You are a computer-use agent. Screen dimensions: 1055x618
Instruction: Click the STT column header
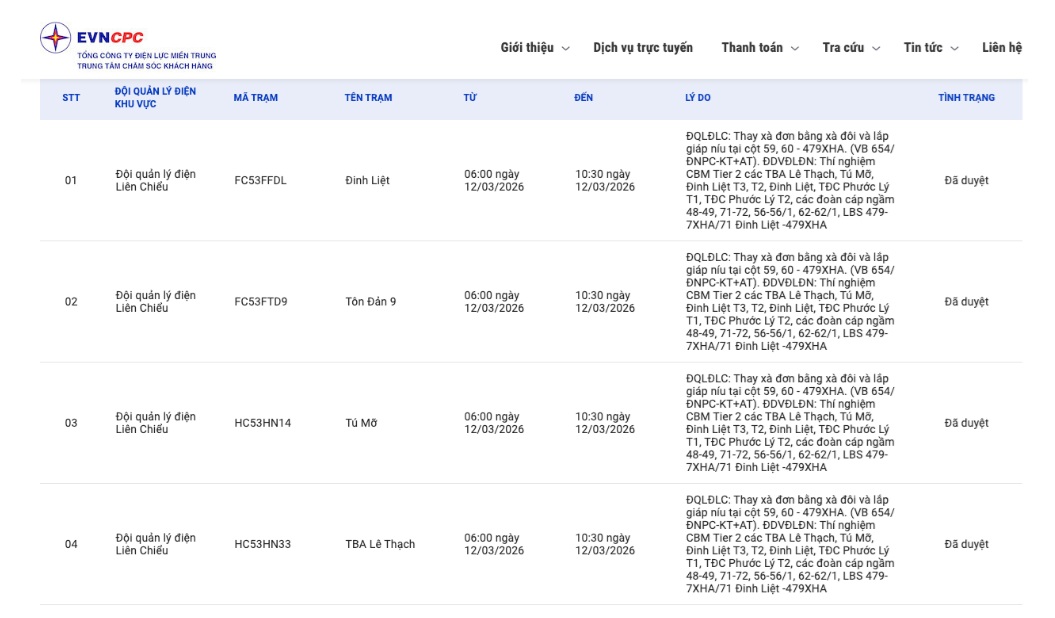click(71, 98)
